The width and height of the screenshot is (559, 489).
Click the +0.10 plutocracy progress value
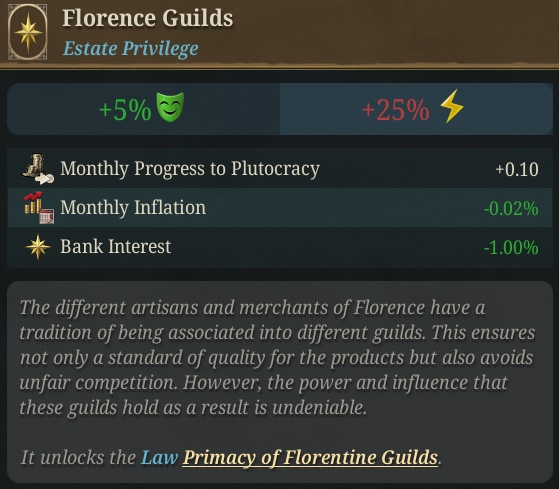pos(517,169)
